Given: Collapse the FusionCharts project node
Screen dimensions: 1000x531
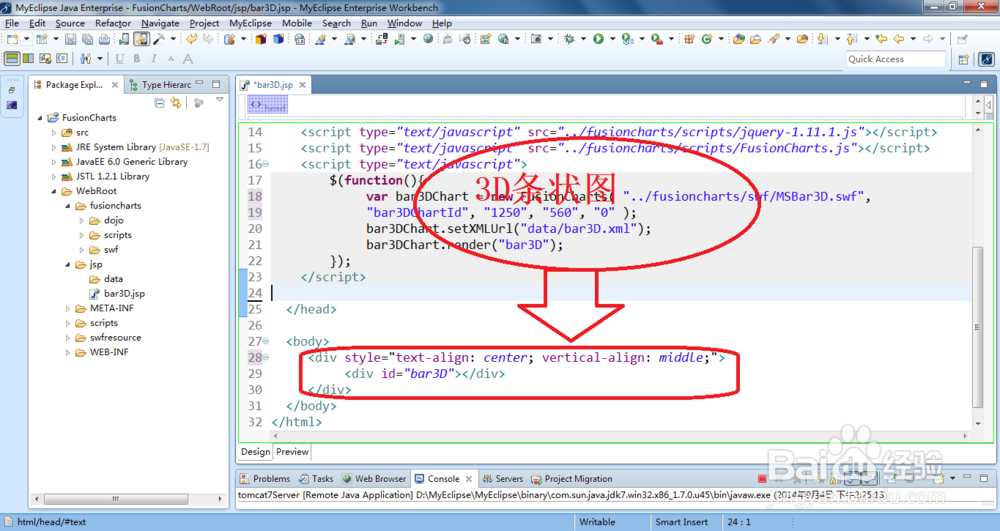Looking at the screenshot, I should (x=40, y=118).
